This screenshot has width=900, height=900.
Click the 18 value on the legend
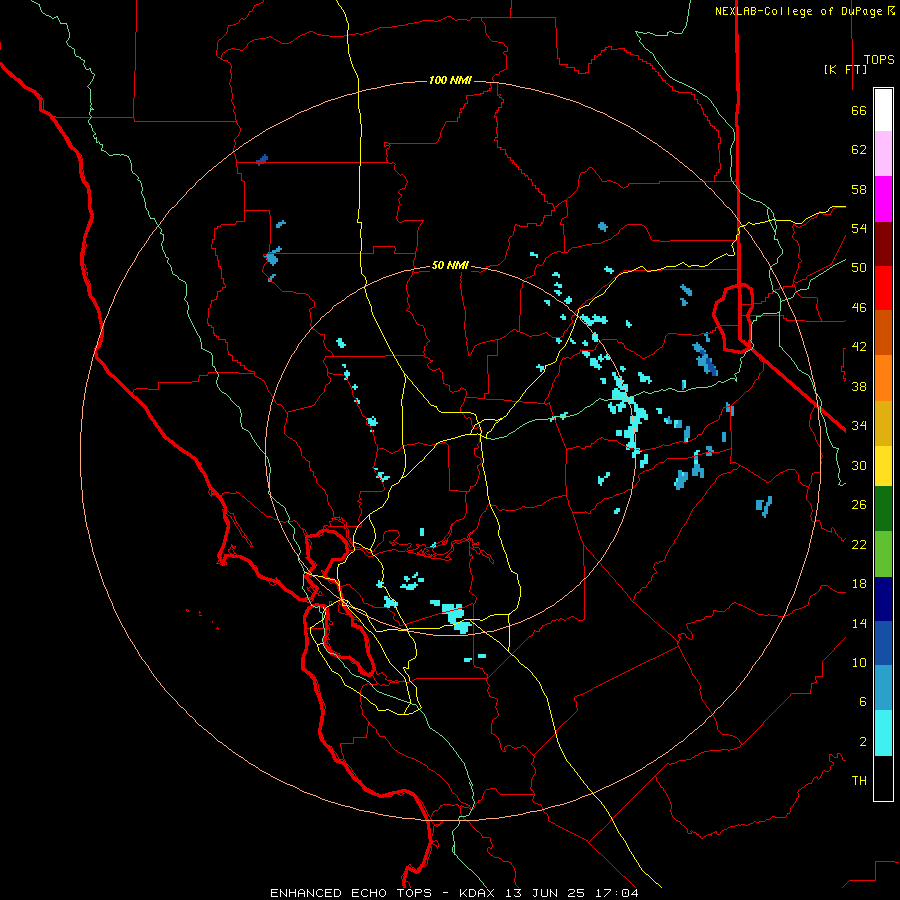pos(859,584)
